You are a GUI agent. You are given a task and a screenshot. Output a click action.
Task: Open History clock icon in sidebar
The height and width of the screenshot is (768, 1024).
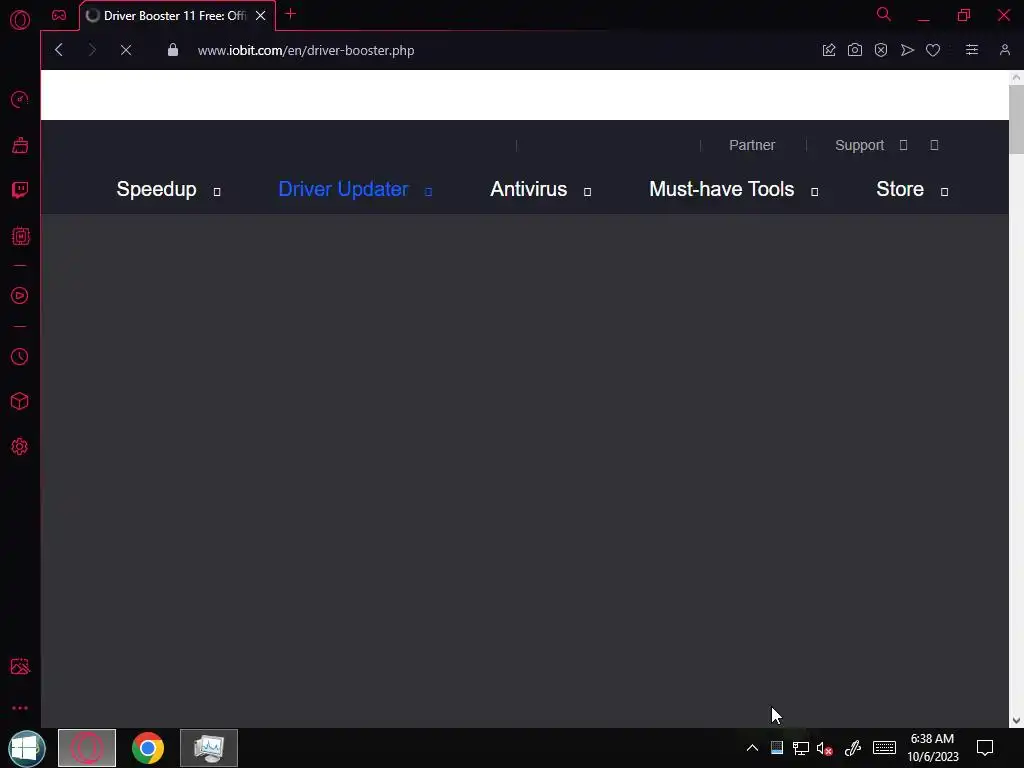(20, 357)
